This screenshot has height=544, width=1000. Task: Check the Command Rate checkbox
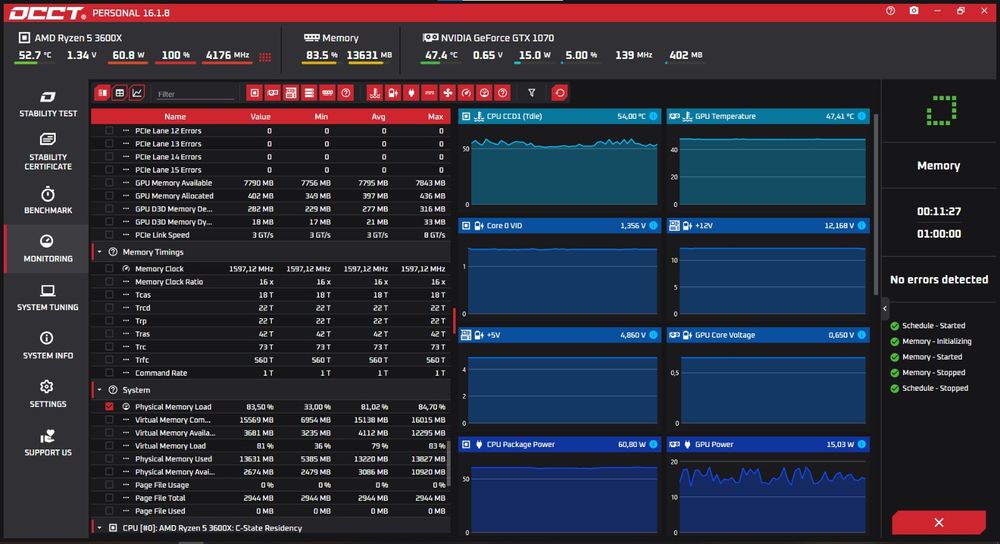click(x=110, y=373)
